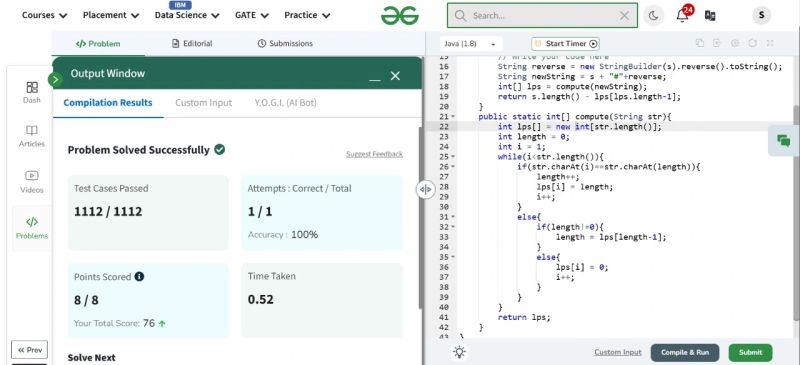Fold the code at line 25

453,157
